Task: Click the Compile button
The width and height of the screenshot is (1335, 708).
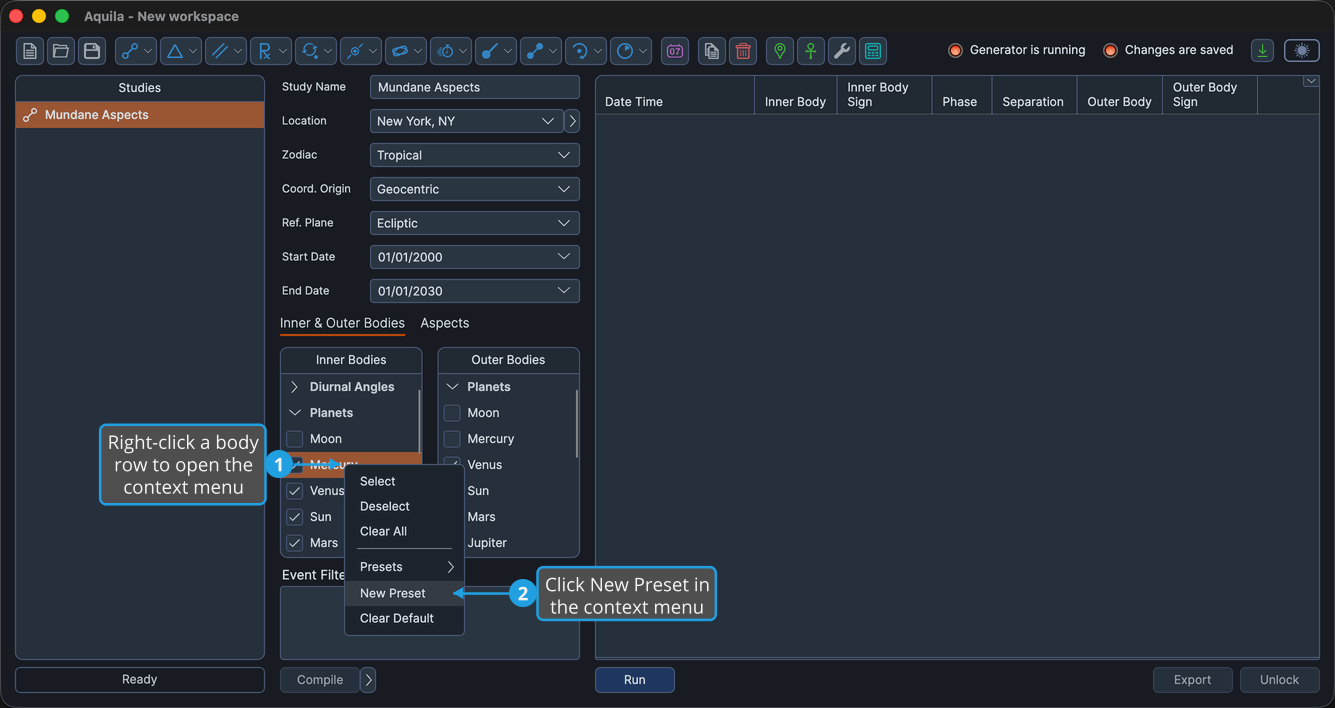Action: 320,680
